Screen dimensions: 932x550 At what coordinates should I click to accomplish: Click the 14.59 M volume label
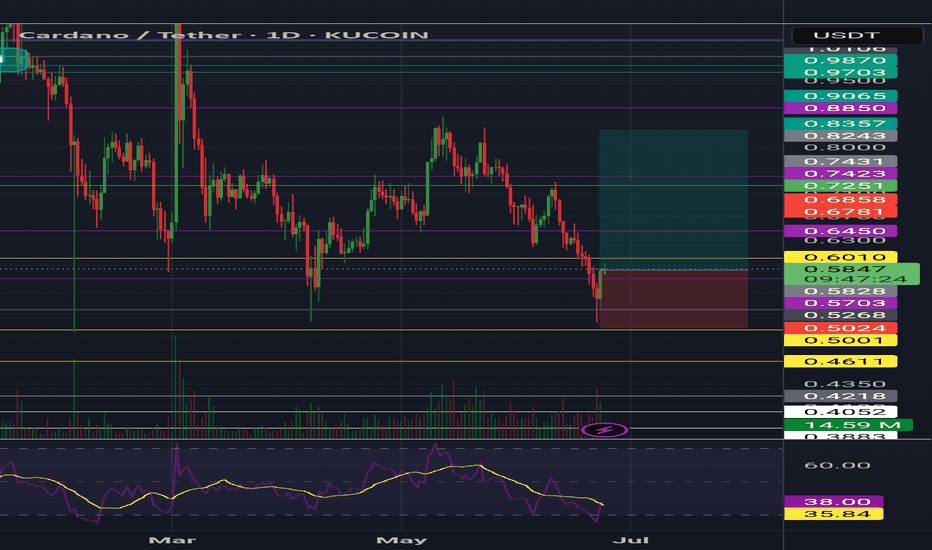tap(849, 425)
